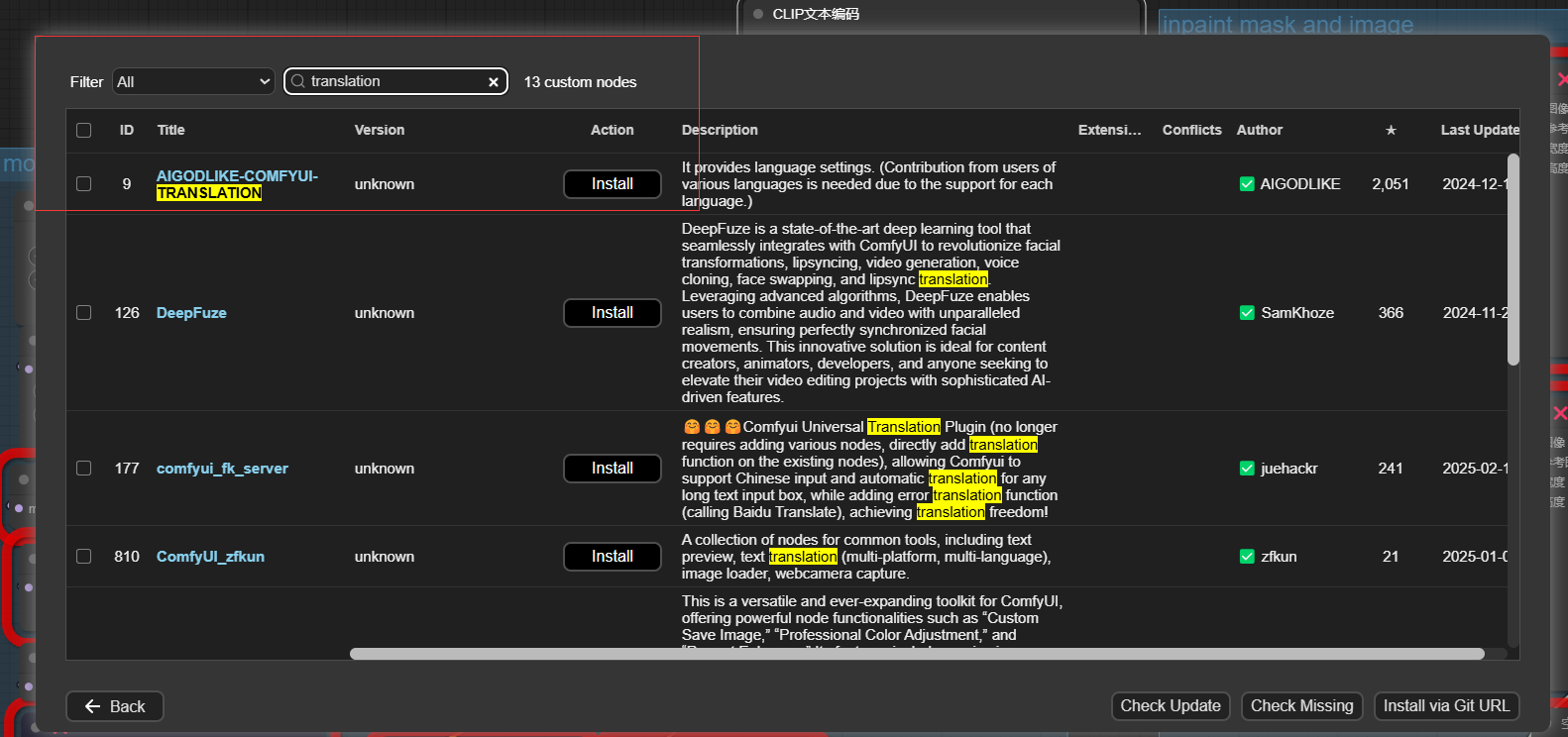The width and height of the screenshot is (1568, 737).
Task: Click the SamKhoze author name
Action: [1297, 313]
